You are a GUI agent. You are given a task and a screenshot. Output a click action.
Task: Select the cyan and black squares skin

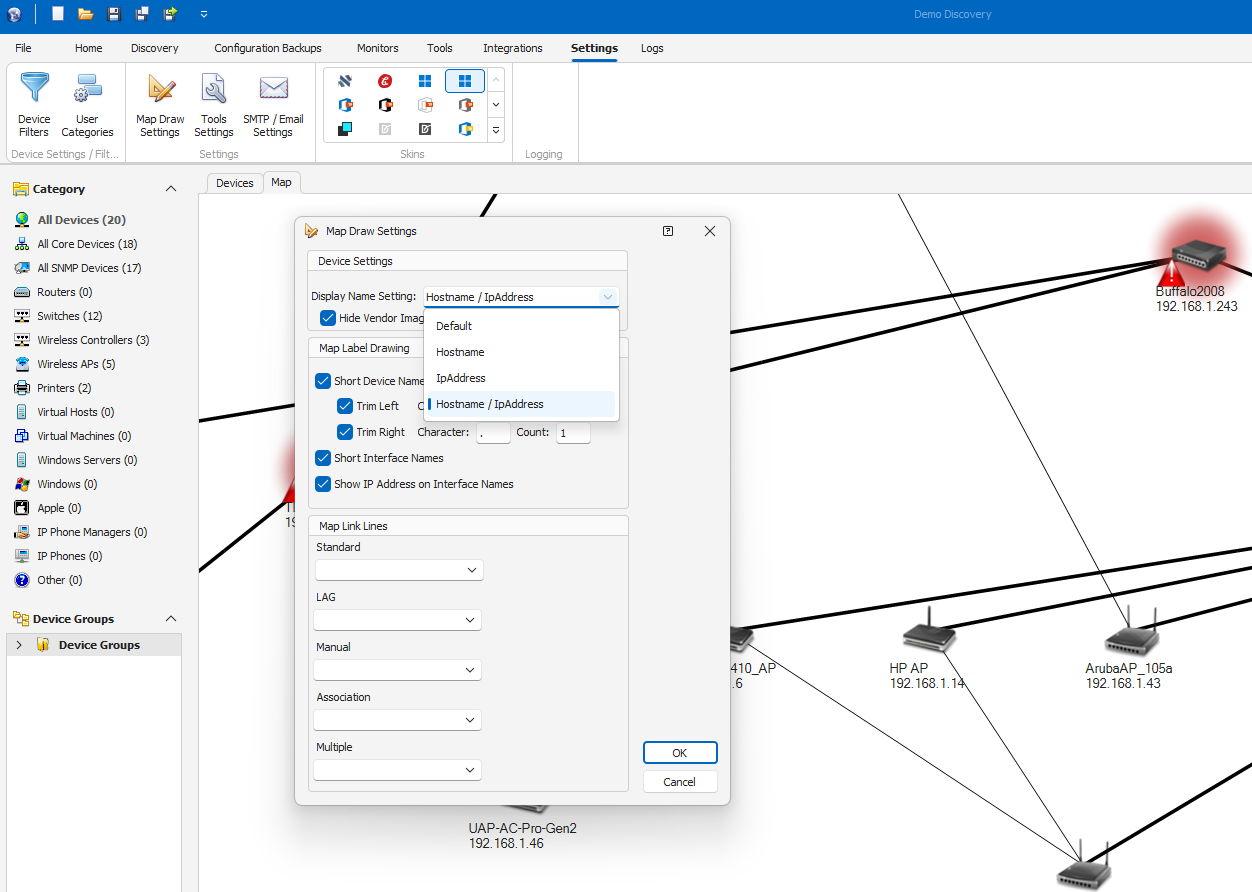click(345, 129)
